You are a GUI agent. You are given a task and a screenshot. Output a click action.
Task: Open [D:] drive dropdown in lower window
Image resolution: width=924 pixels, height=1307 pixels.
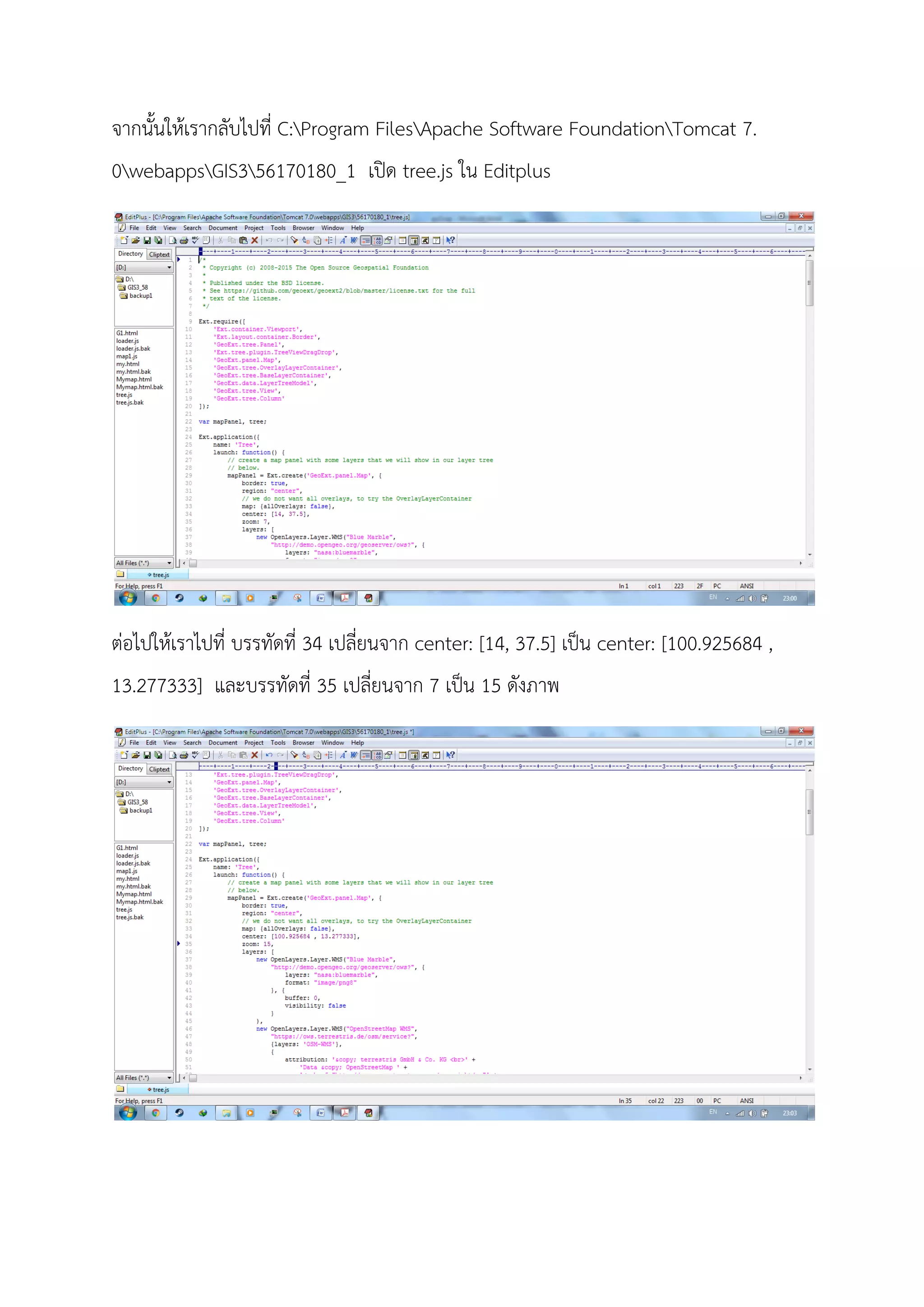pos(144,782)
